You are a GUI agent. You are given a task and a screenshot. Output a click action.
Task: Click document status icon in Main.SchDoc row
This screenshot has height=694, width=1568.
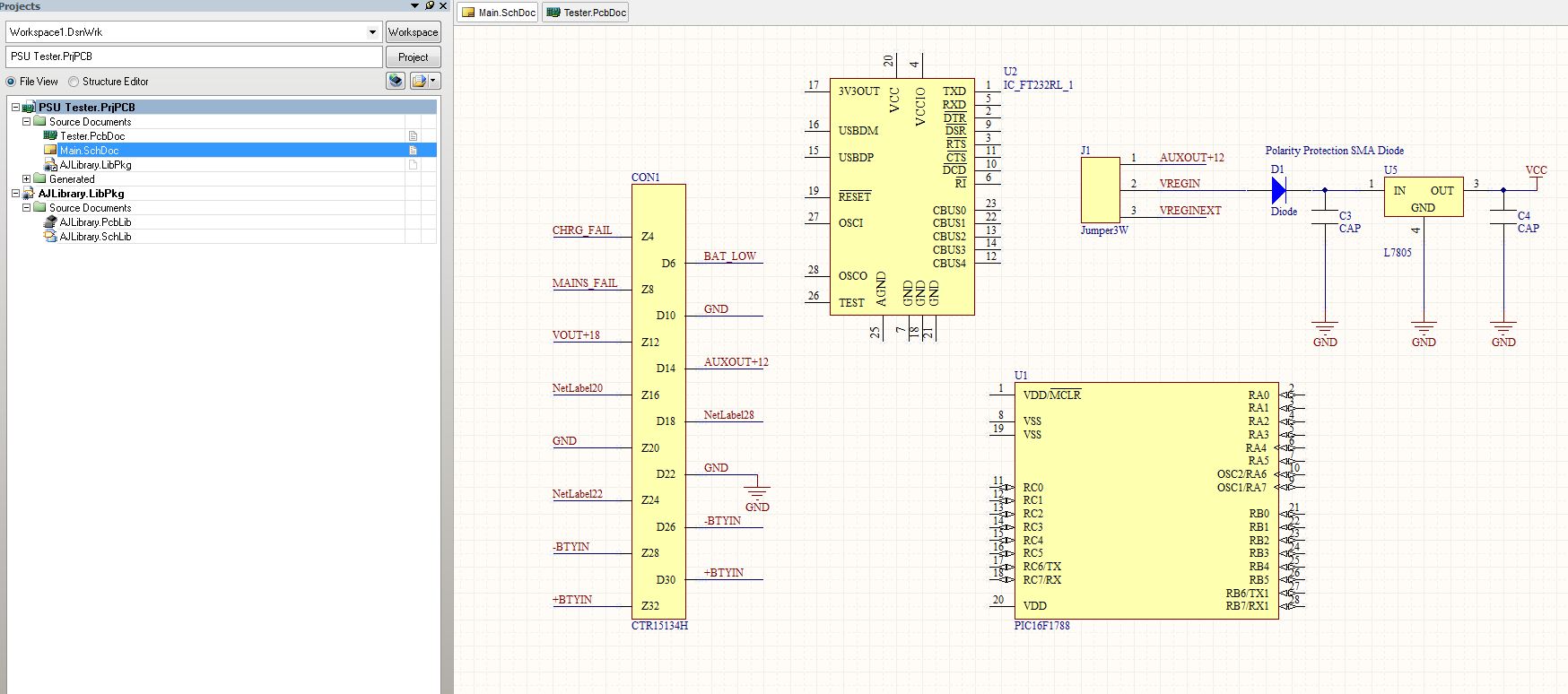(414, 151)
